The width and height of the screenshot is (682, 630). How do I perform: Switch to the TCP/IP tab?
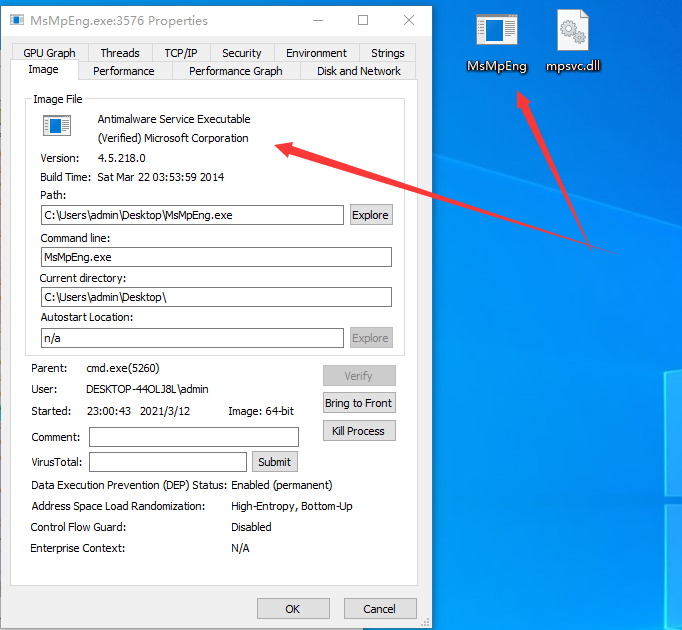pyautogui.click(x=181, y=53)
